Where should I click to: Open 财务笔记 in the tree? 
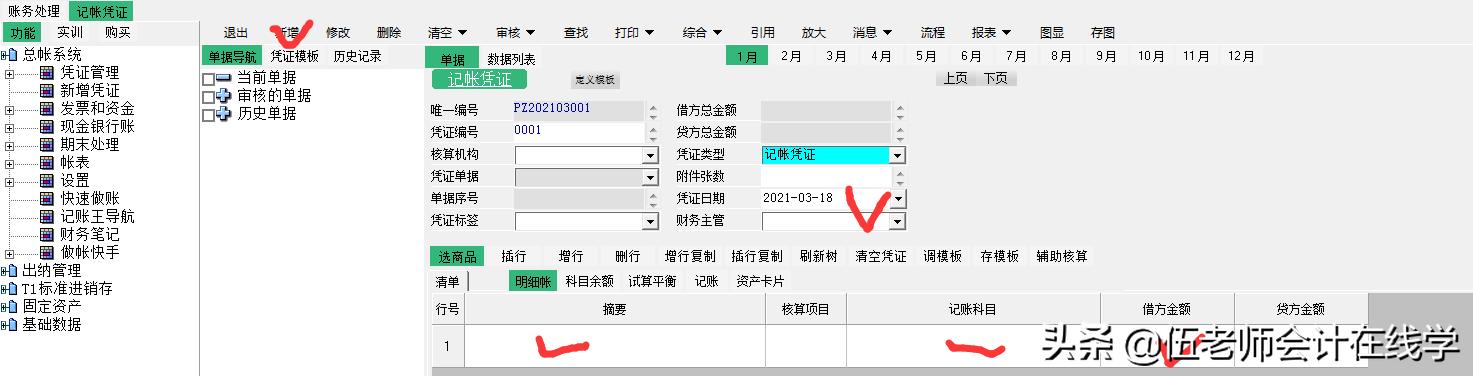pyautogui.click(x=90, y=235)
